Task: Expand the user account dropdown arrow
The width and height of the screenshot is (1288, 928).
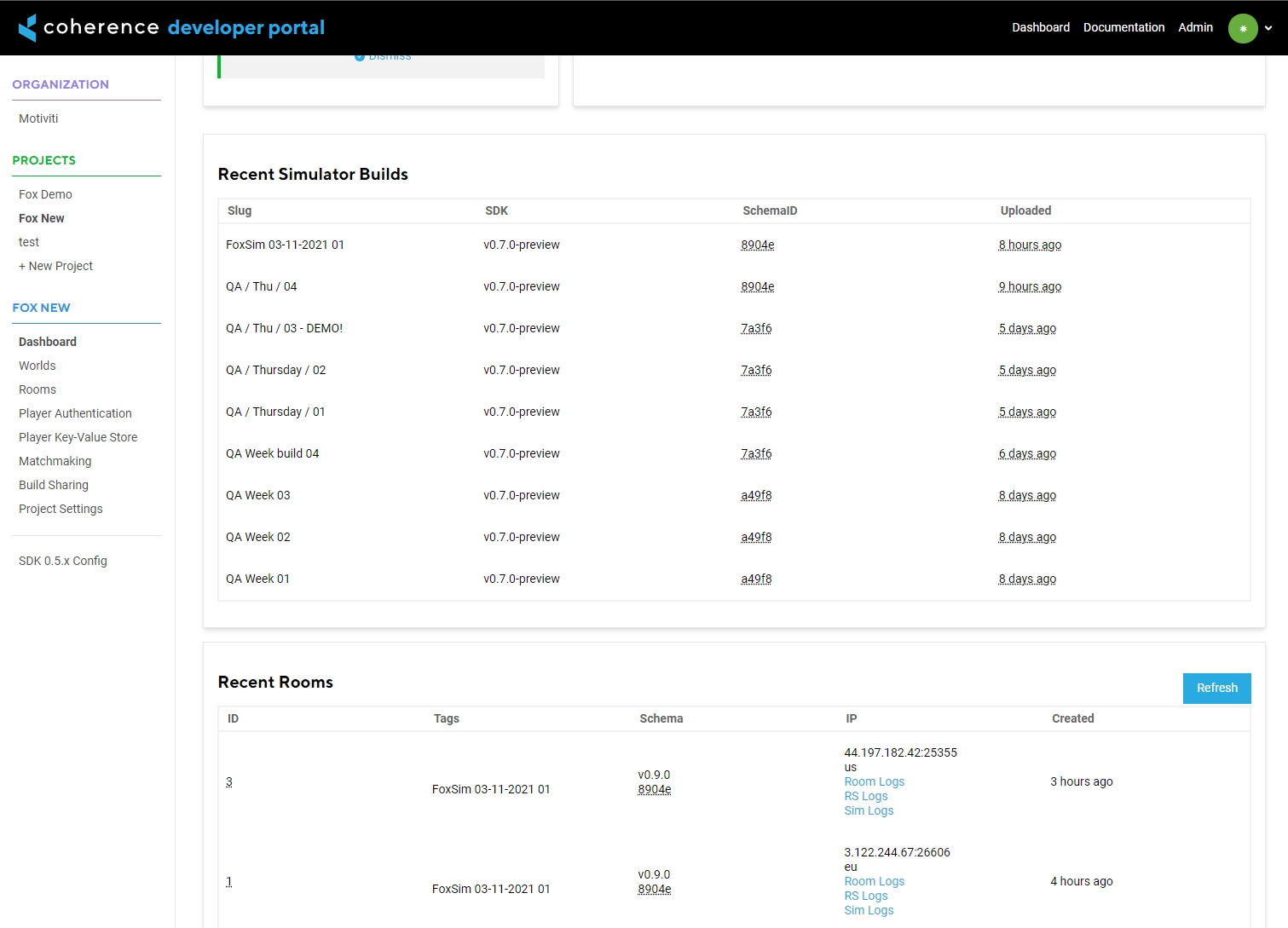Action: click(1268, 28)
